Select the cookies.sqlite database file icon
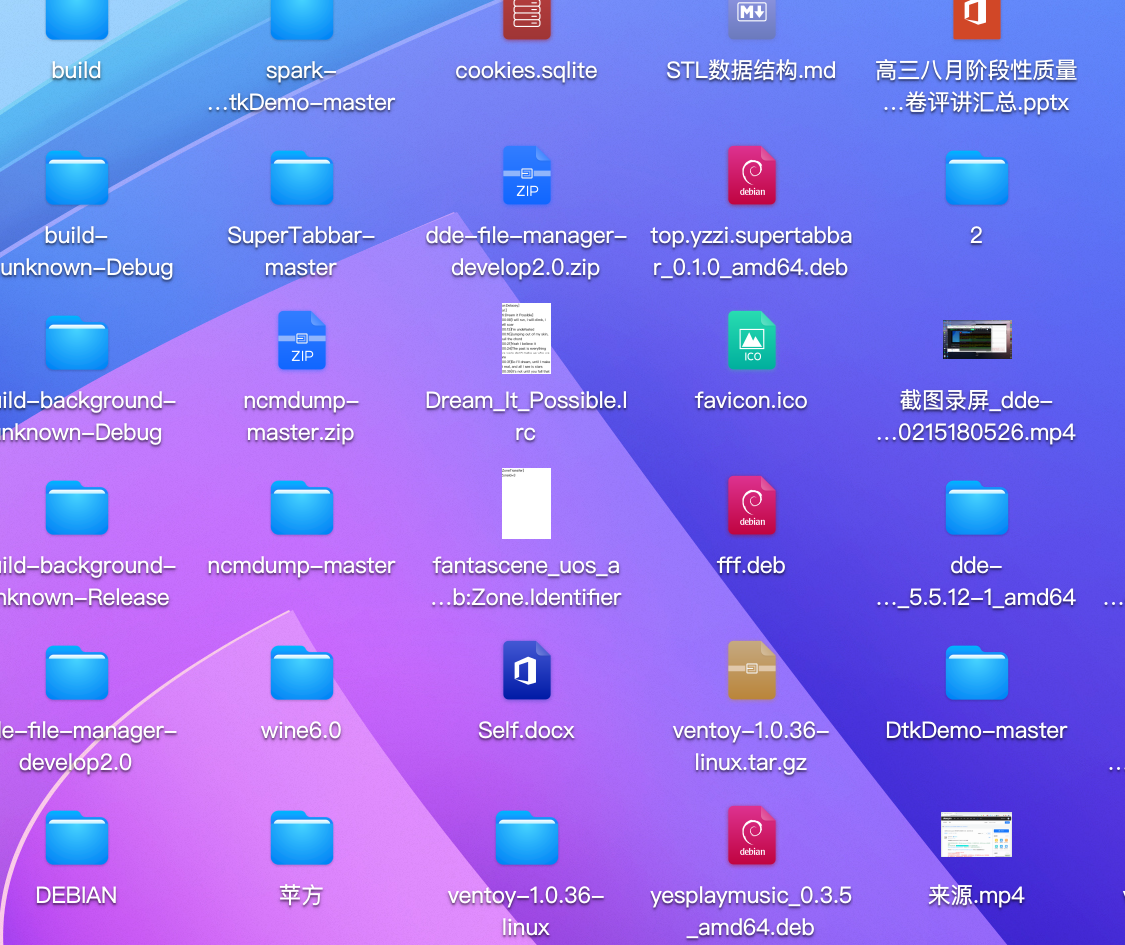Screen dimensions: 1125x945 click(x=526, y=20)
